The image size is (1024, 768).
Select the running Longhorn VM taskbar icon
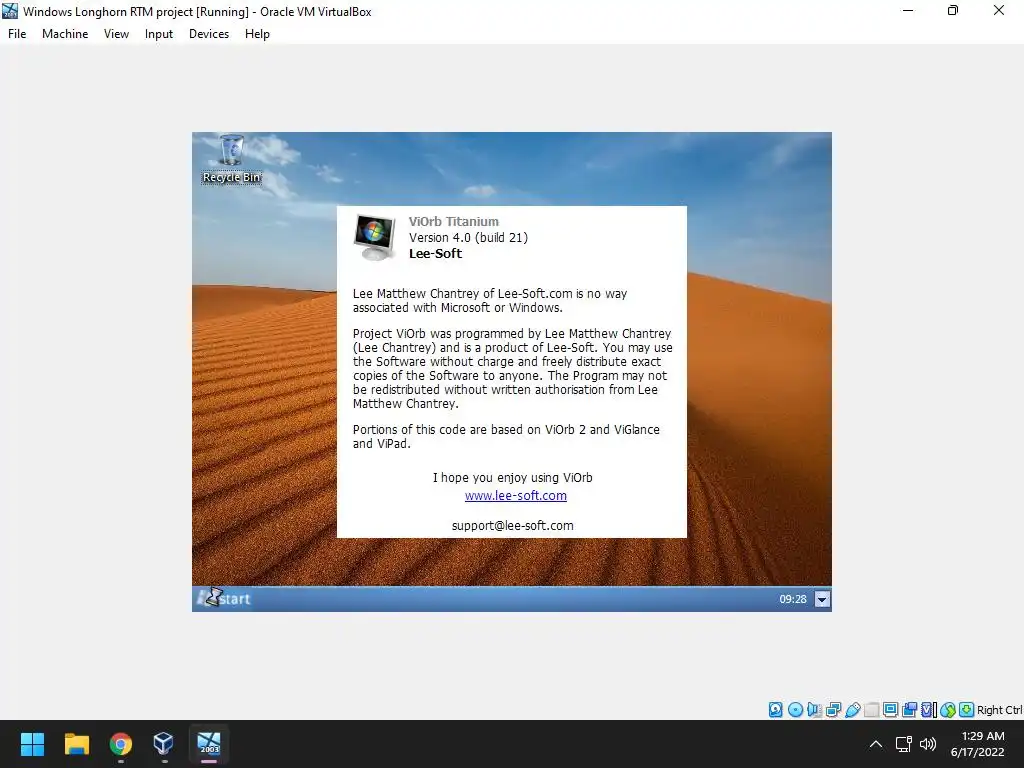pyautogui.click(x=209, y=744)
